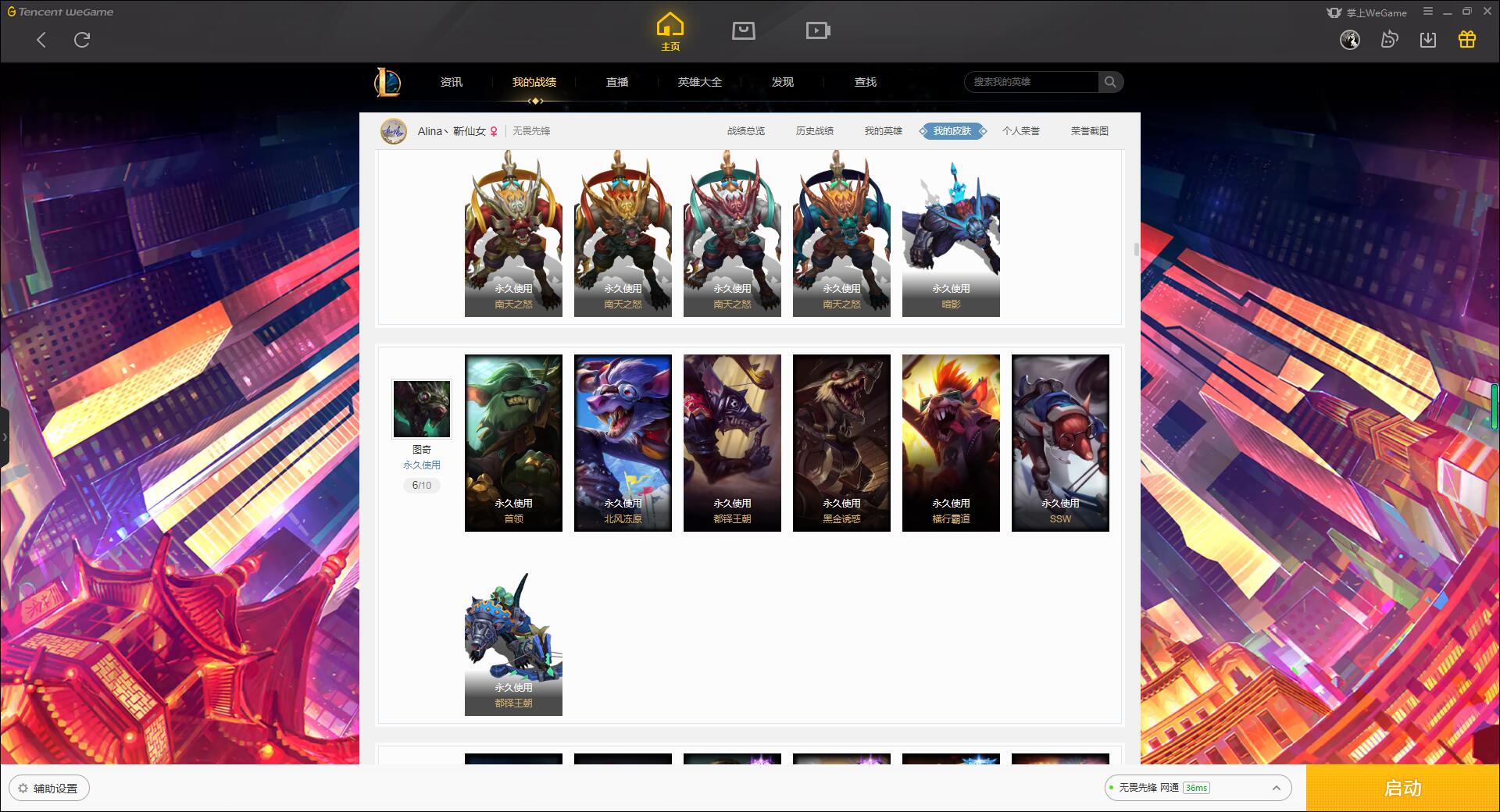Click the 暗影 chroma skin thumbnail
The height and width of the screenshot is (812, 1500).
pos(951,234)
